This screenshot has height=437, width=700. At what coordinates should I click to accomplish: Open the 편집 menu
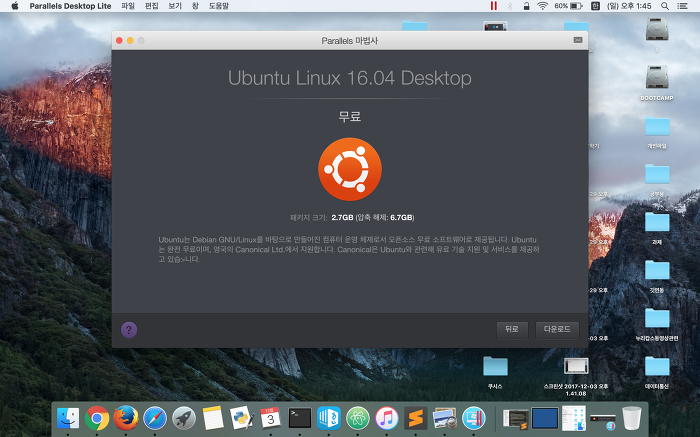click(152, 6)
